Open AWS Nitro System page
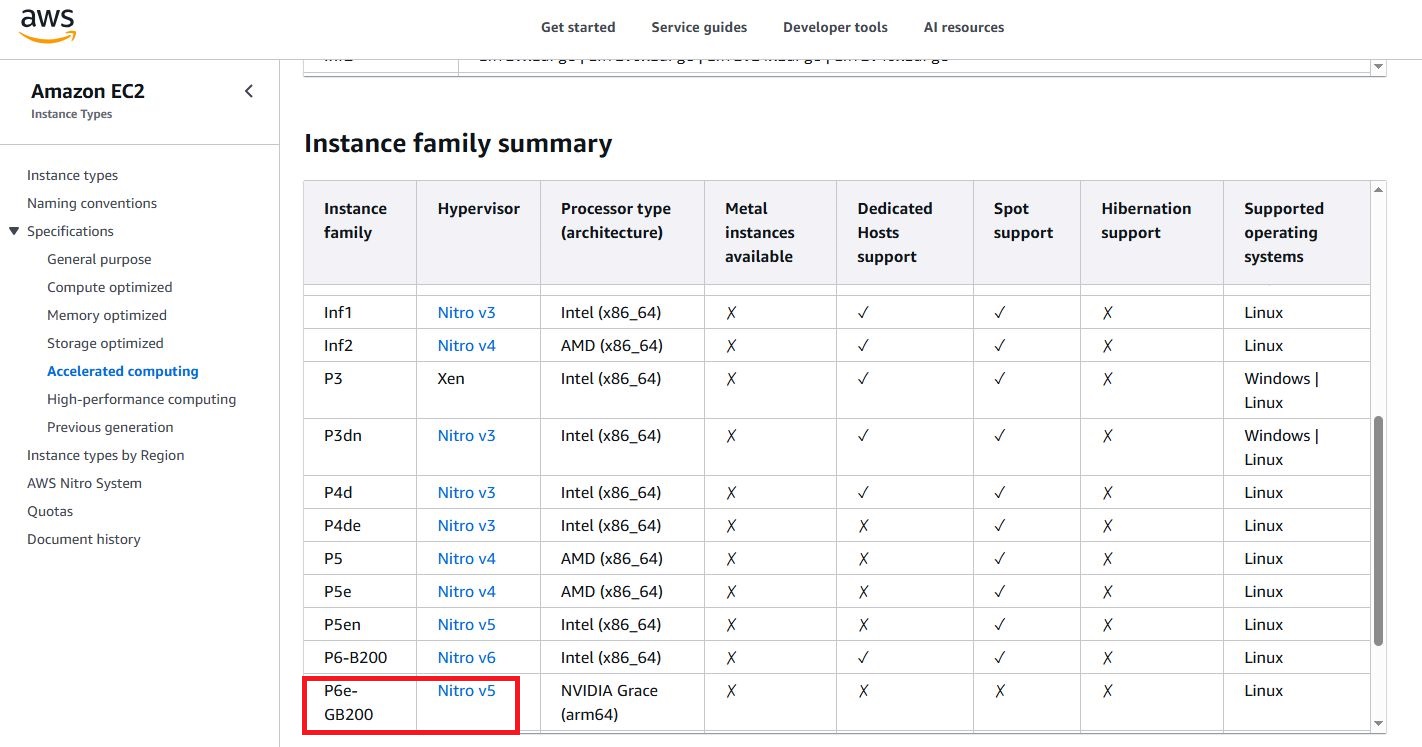This screenshot has width=1422, height=747. pos(84,483)
